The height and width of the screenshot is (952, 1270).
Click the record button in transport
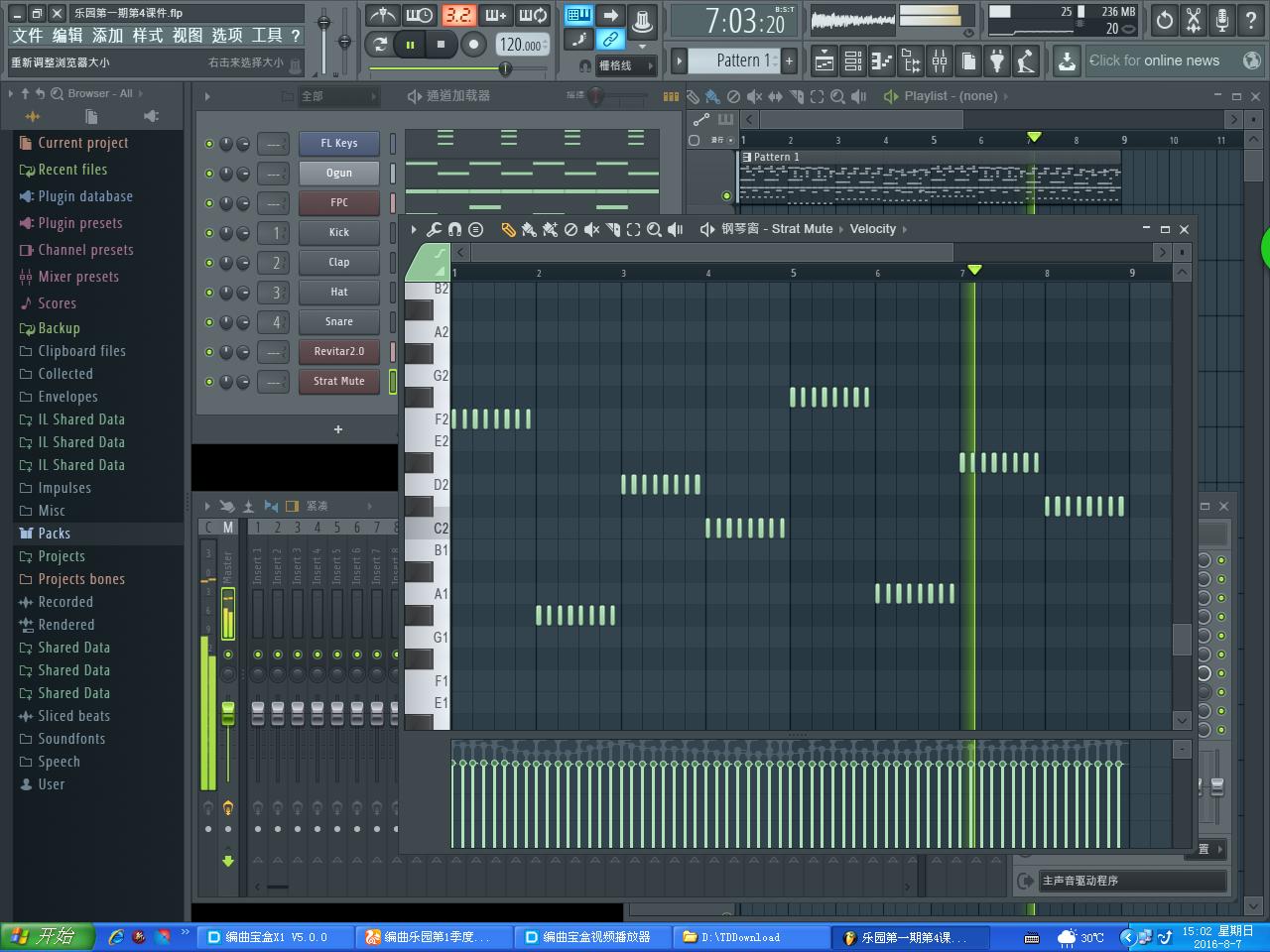tap(473, 44)
